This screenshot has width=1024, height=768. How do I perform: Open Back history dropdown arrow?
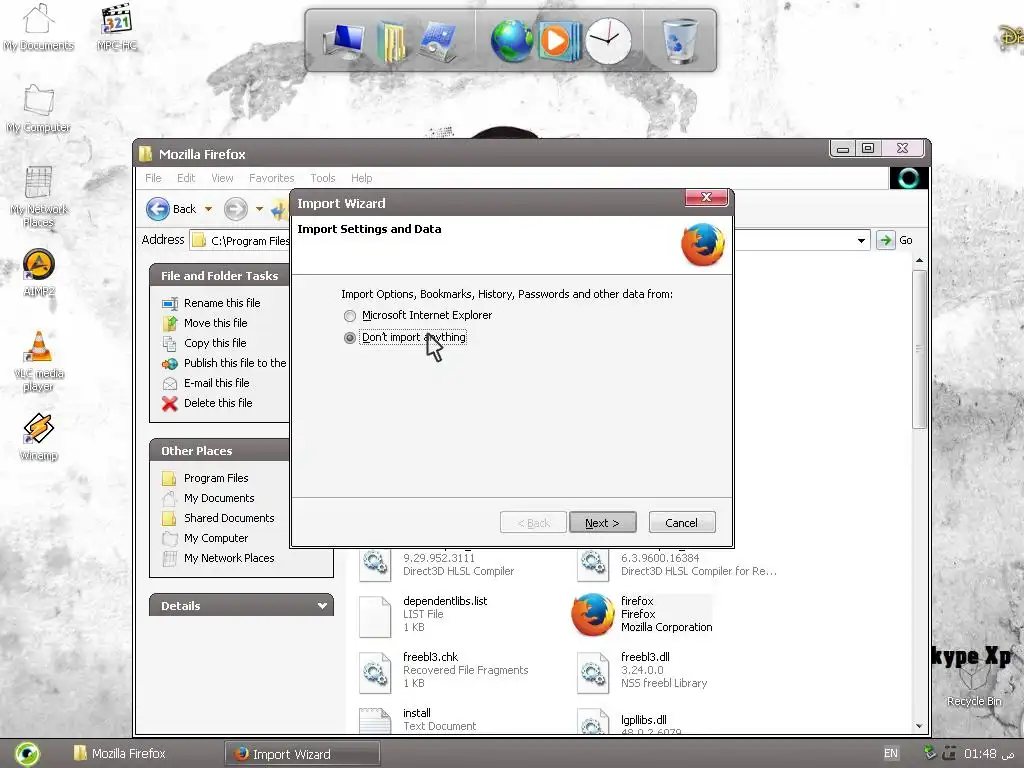[208, 209]
